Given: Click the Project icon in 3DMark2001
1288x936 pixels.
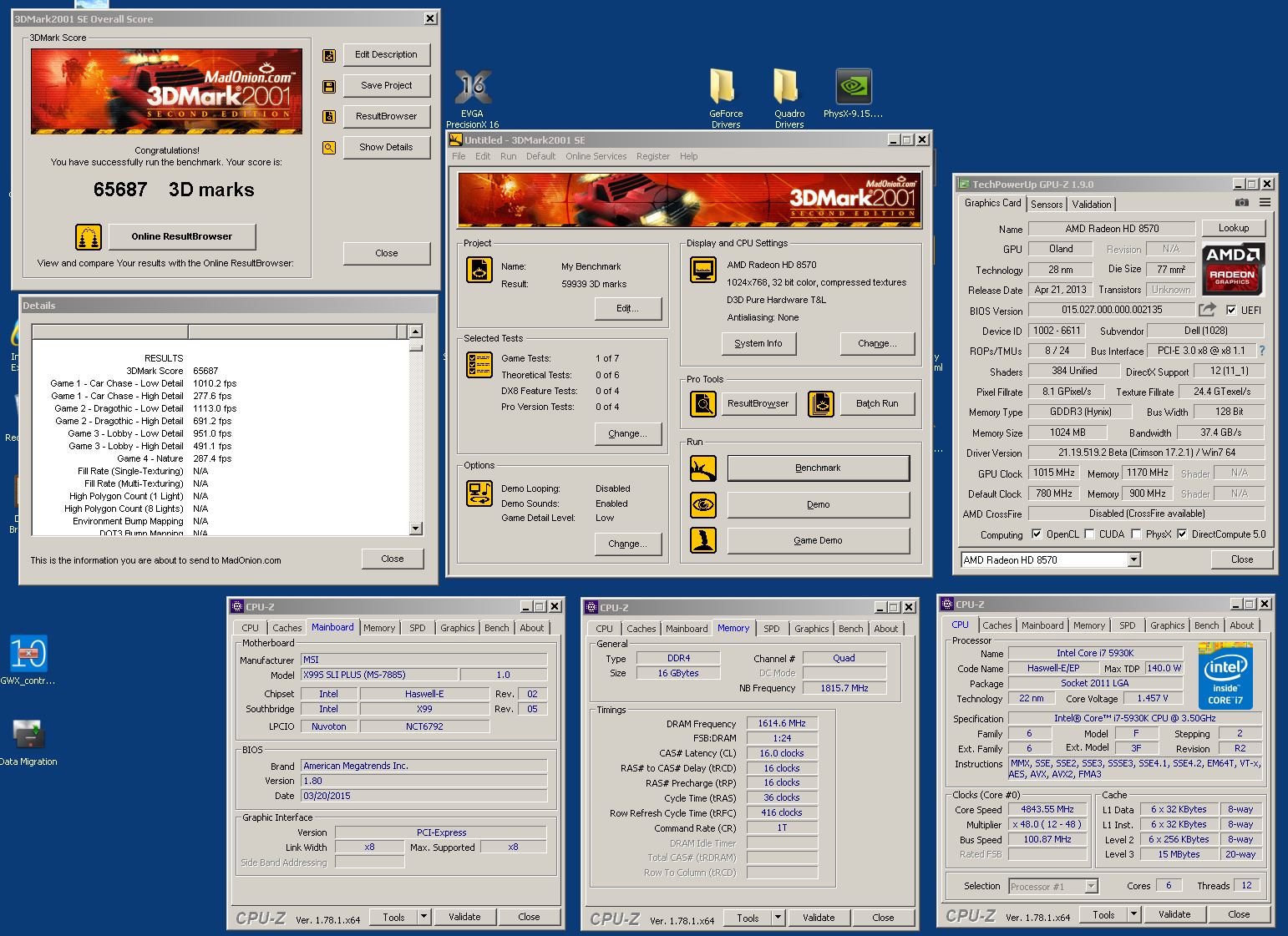Looking at the screenshot, I should [x=479, y=271].
